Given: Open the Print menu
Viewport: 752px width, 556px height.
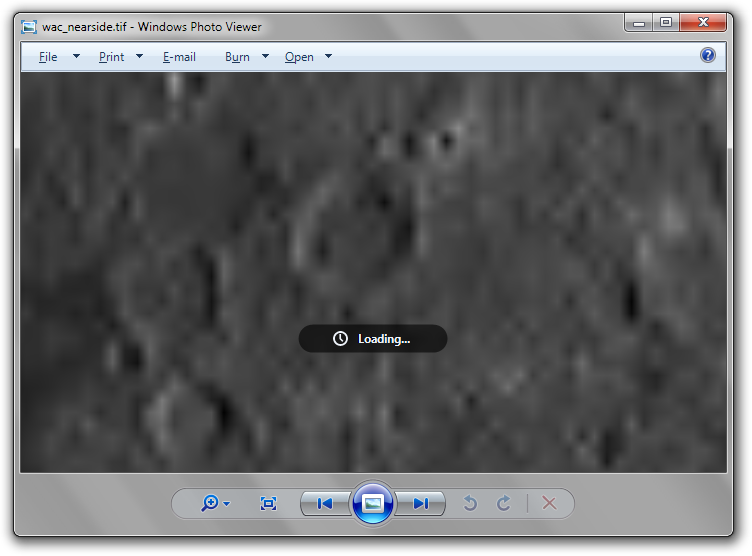Looking at the screenshot, I should tap(111, 57).
